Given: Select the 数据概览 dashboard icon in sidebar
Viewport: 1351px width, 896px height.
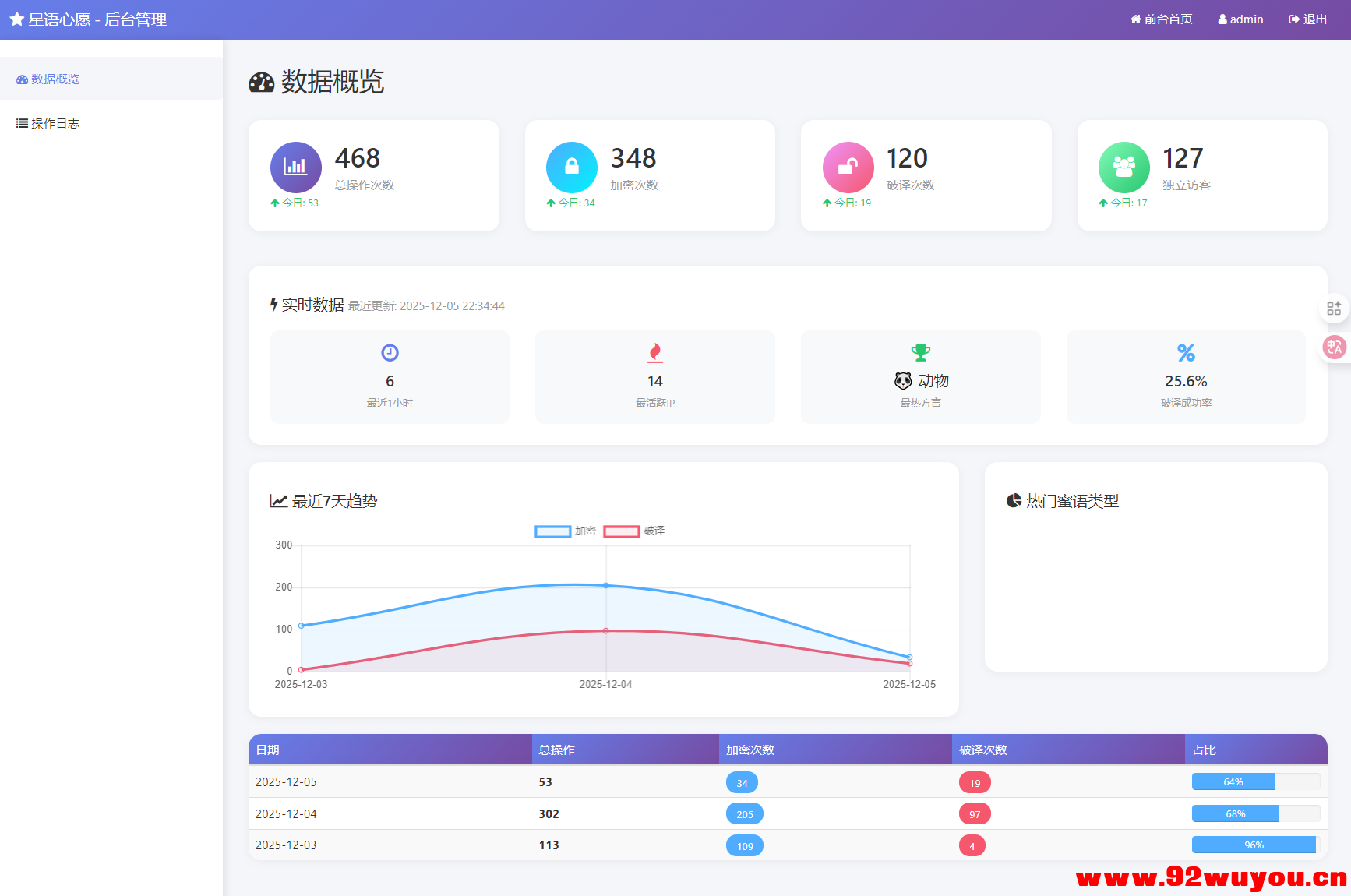Looking at the screenshot, I should pos(20,78).
